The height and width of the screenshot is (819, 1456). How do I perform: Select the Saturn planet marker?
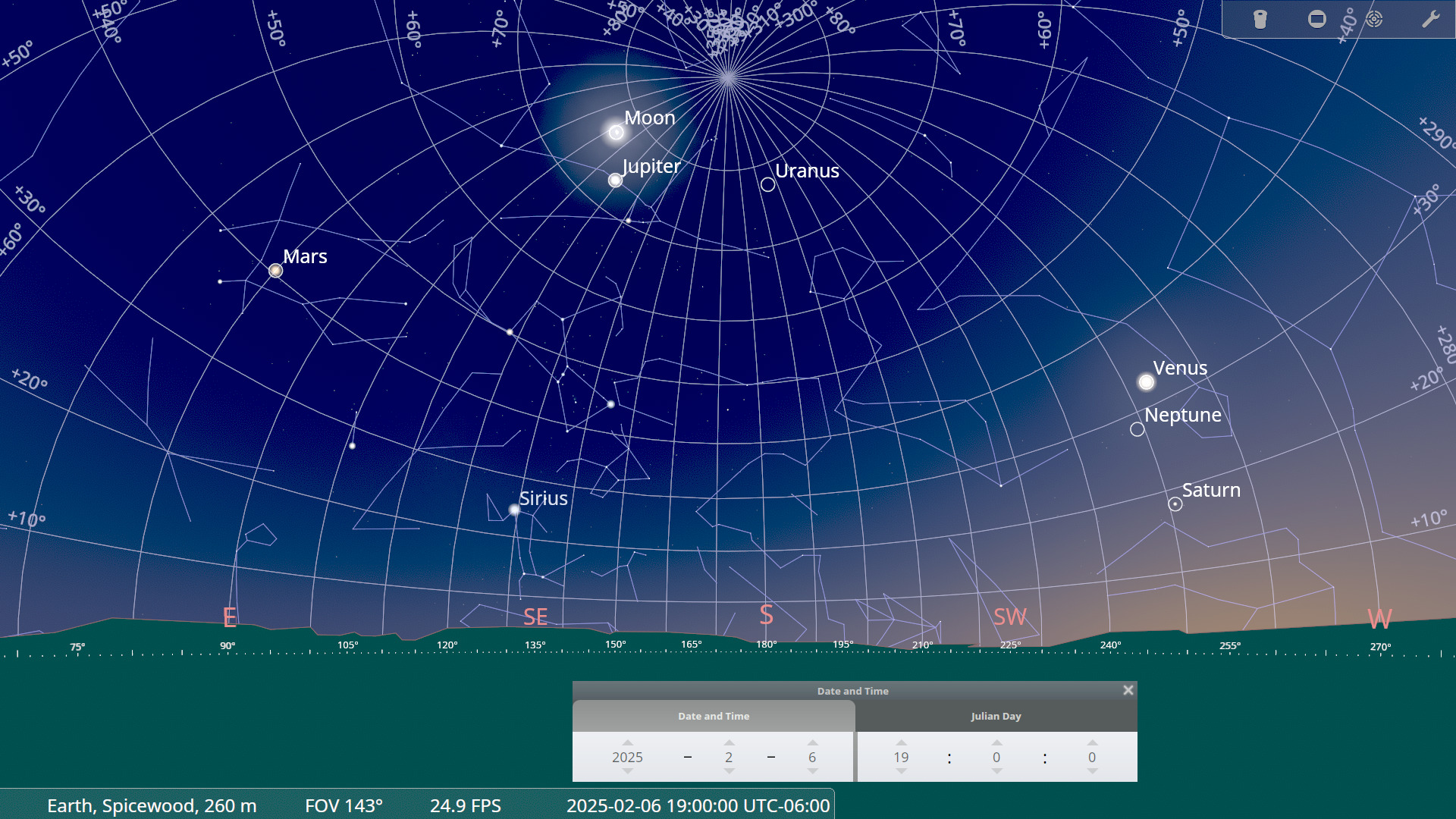1175,504
